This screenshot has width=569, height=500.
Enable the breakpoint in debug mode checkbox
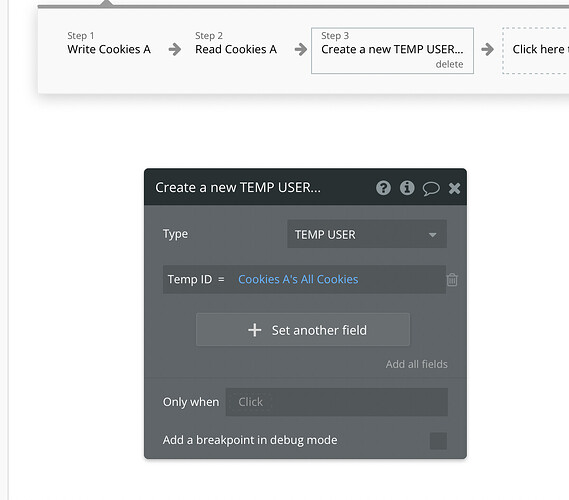(438, 440)
